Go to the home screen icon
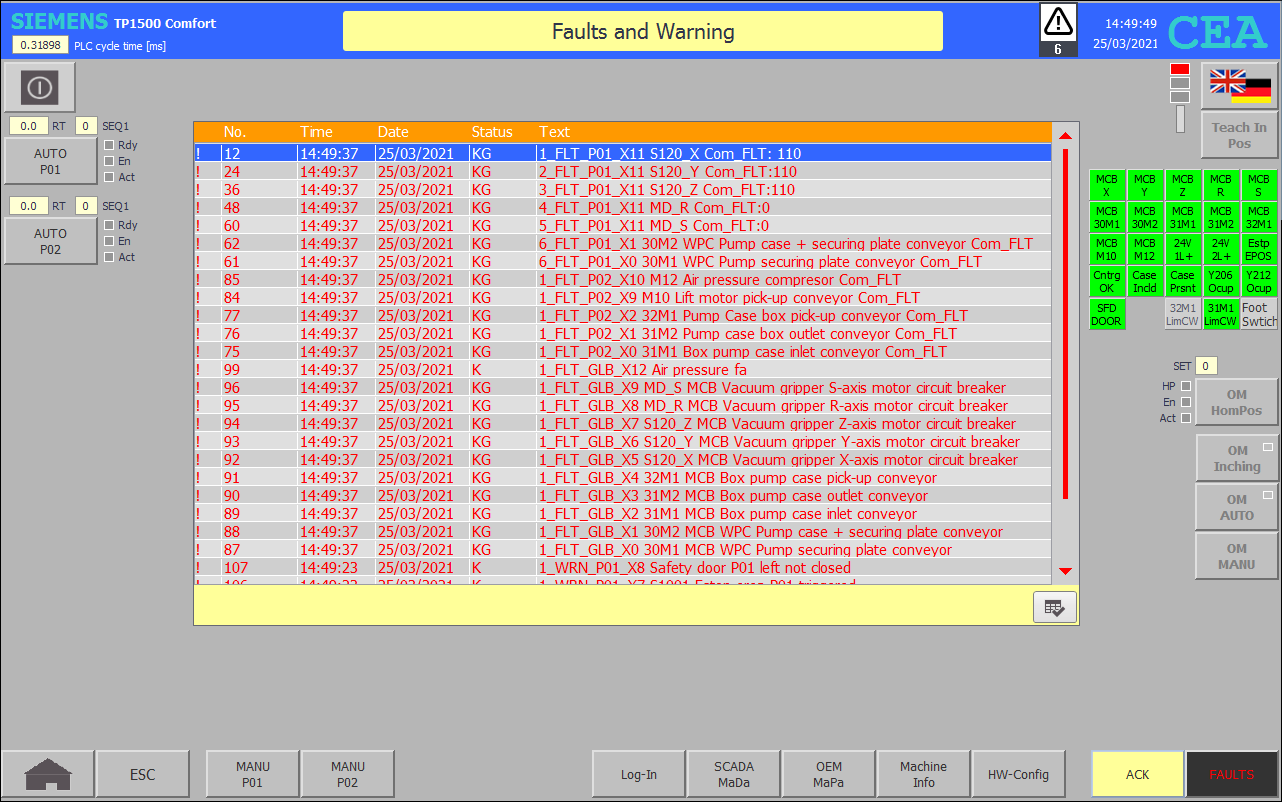This screenshot has height=802, width=1282. (x=48, y=774)
